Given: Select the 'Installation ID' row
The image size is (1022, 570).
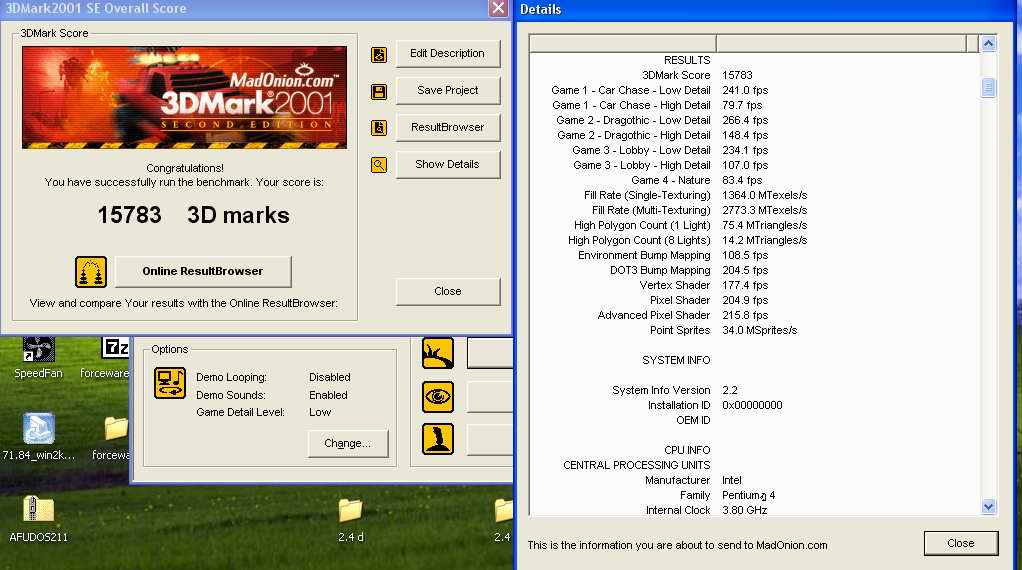Looking at the screenshot, I should (754, 405).
